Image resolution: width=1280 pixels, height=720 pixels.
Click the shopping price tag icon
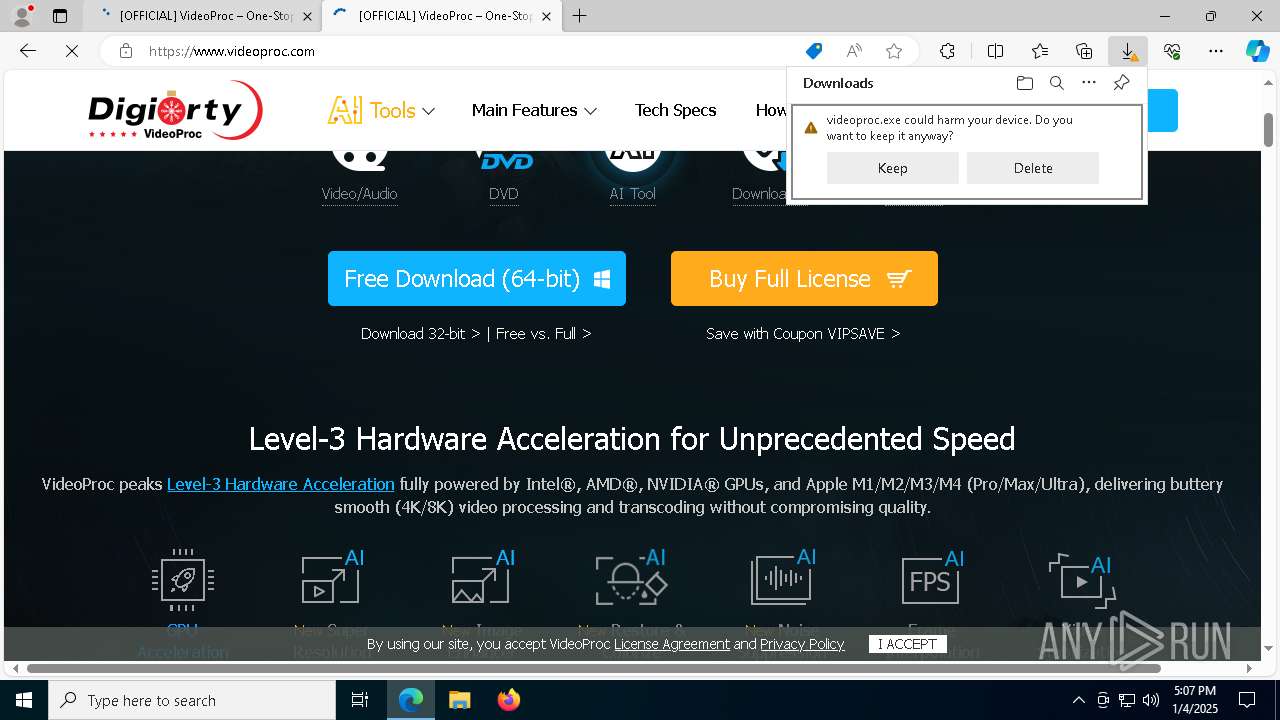point(814,51)
